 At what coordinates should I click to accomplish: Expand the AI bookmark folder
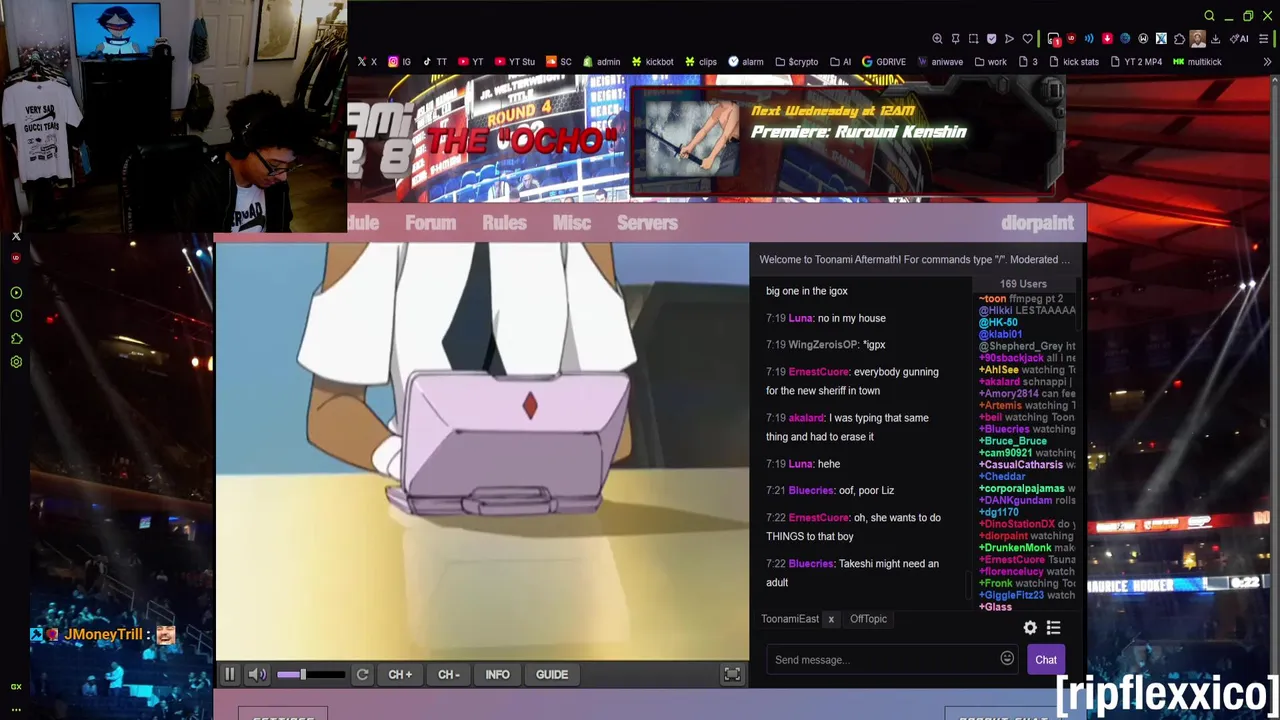[x=840, y=62]
